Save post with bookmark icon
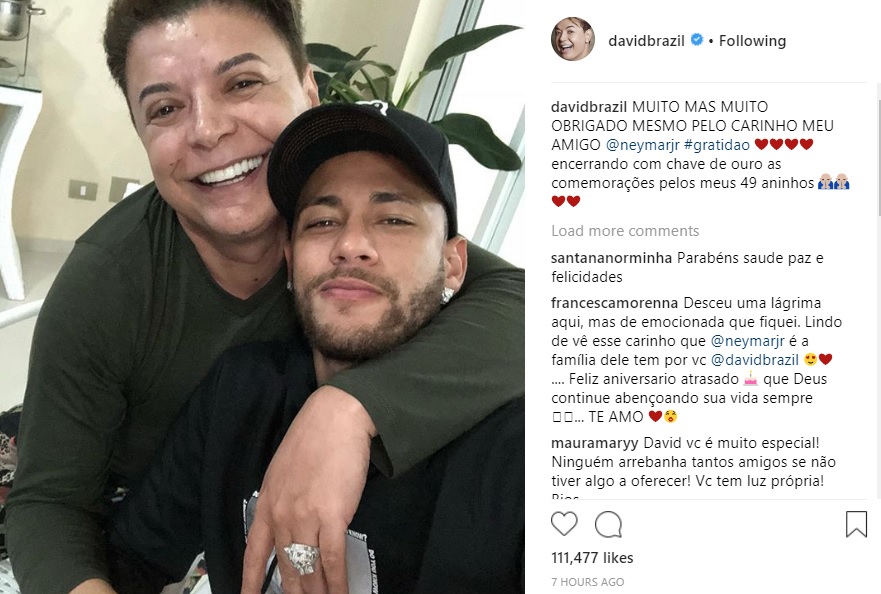This screenshot has width=881, height=594. [856, 524]
